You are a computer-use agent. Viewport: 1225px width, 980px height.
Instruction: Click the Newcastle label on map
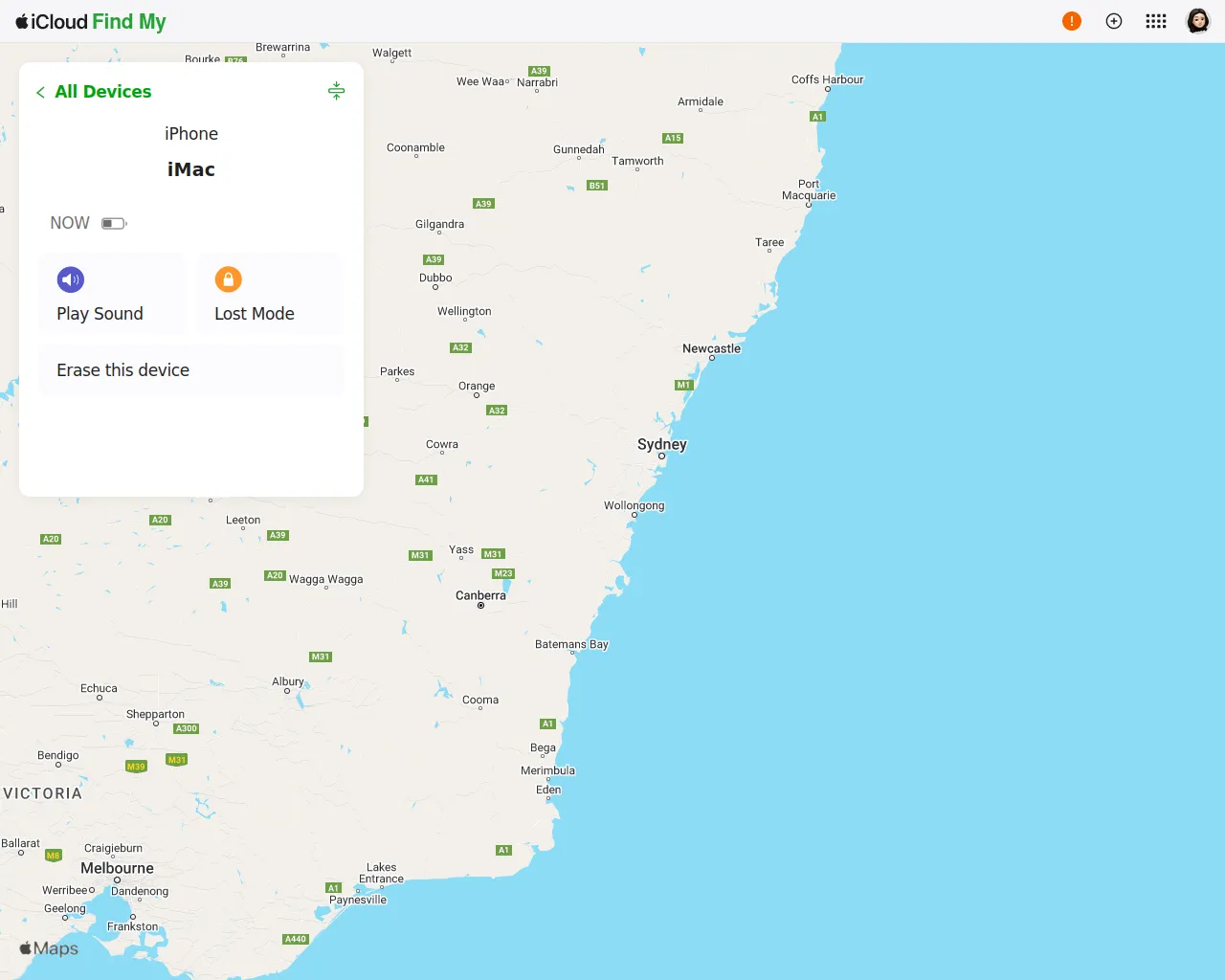point(711,348)
